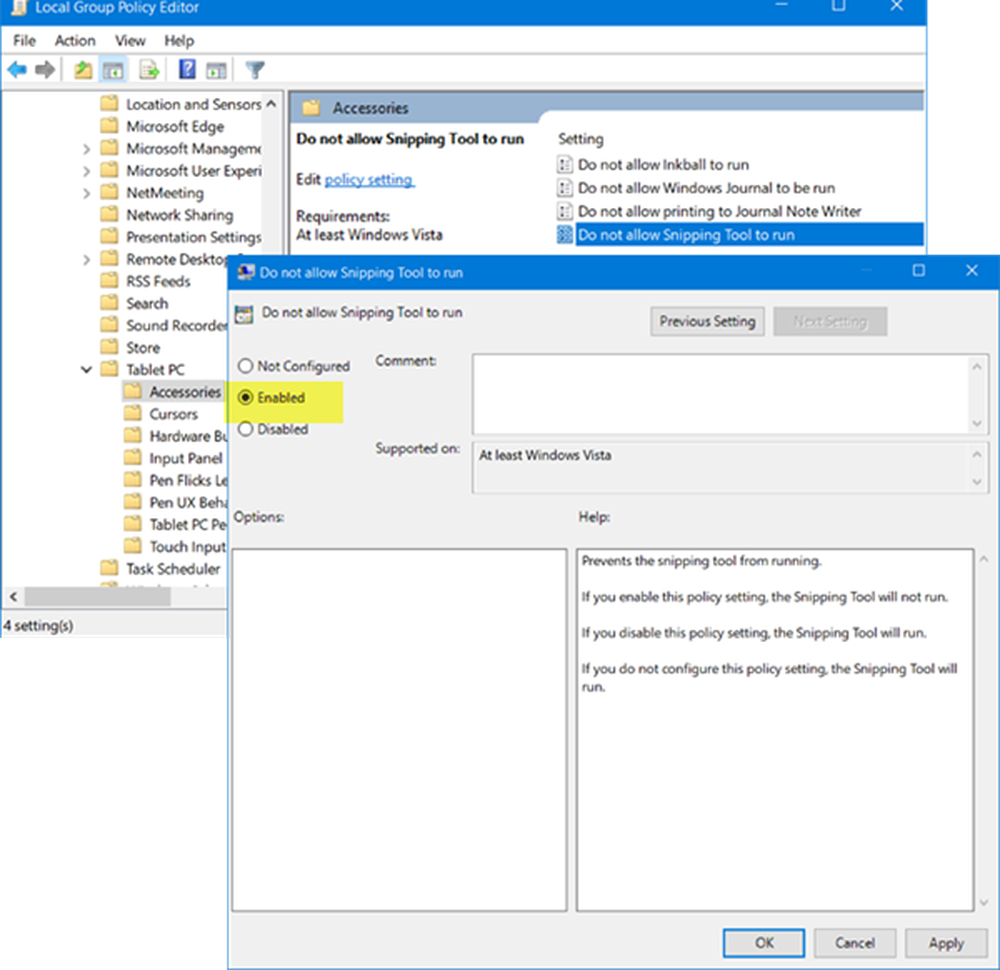1000x970 pixels.
Task: Click the folder icon next to Microsoft Edge
Action: tap(110, 126)
